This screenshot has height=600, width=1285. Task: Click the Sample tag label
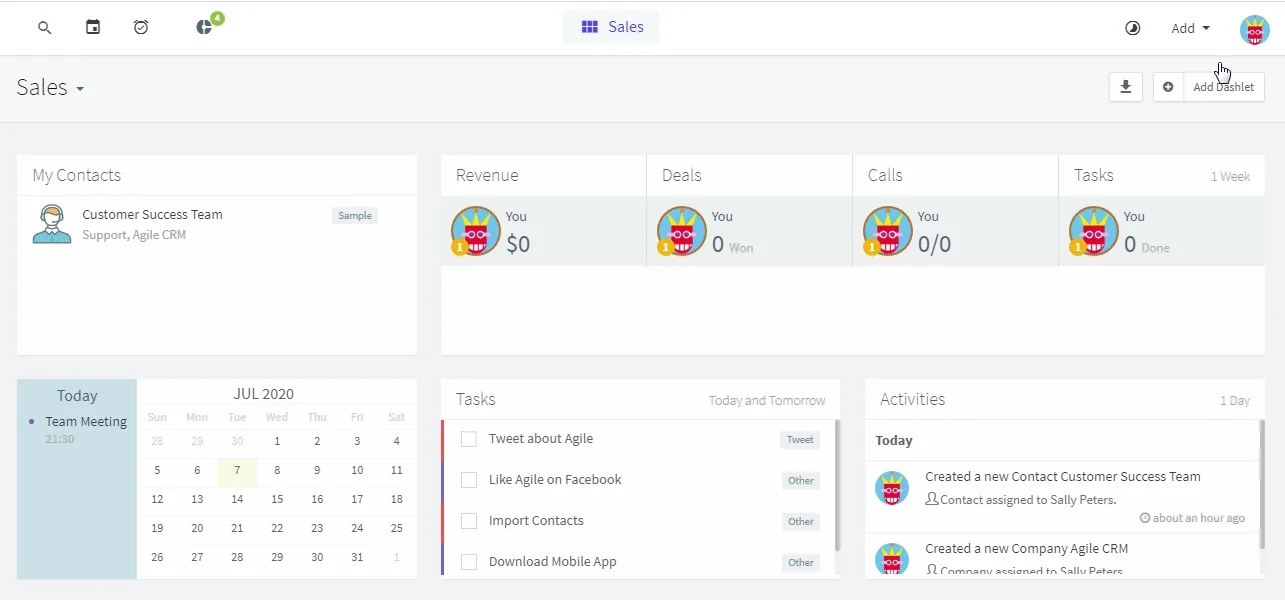[355, 215]
